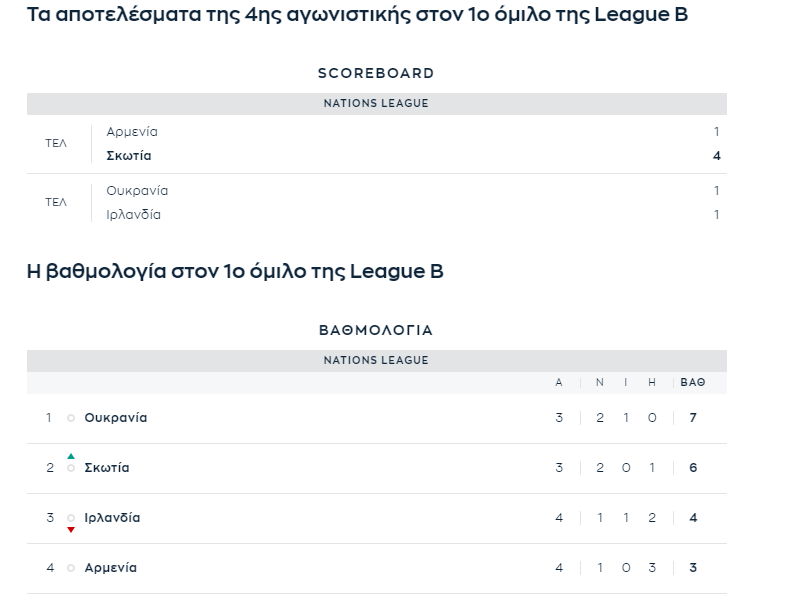This screenshot has width=806, height=609.
Task: Click the circle icon next to Σκωτία
Action: click(x=71, y=468)
